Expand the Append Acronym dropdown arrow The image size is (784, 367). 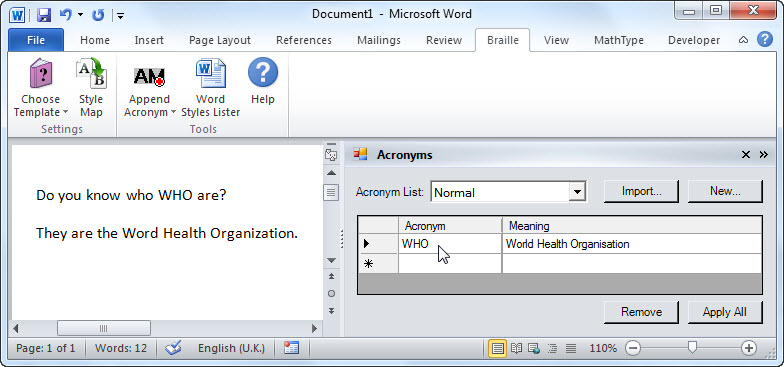[173, 112]
